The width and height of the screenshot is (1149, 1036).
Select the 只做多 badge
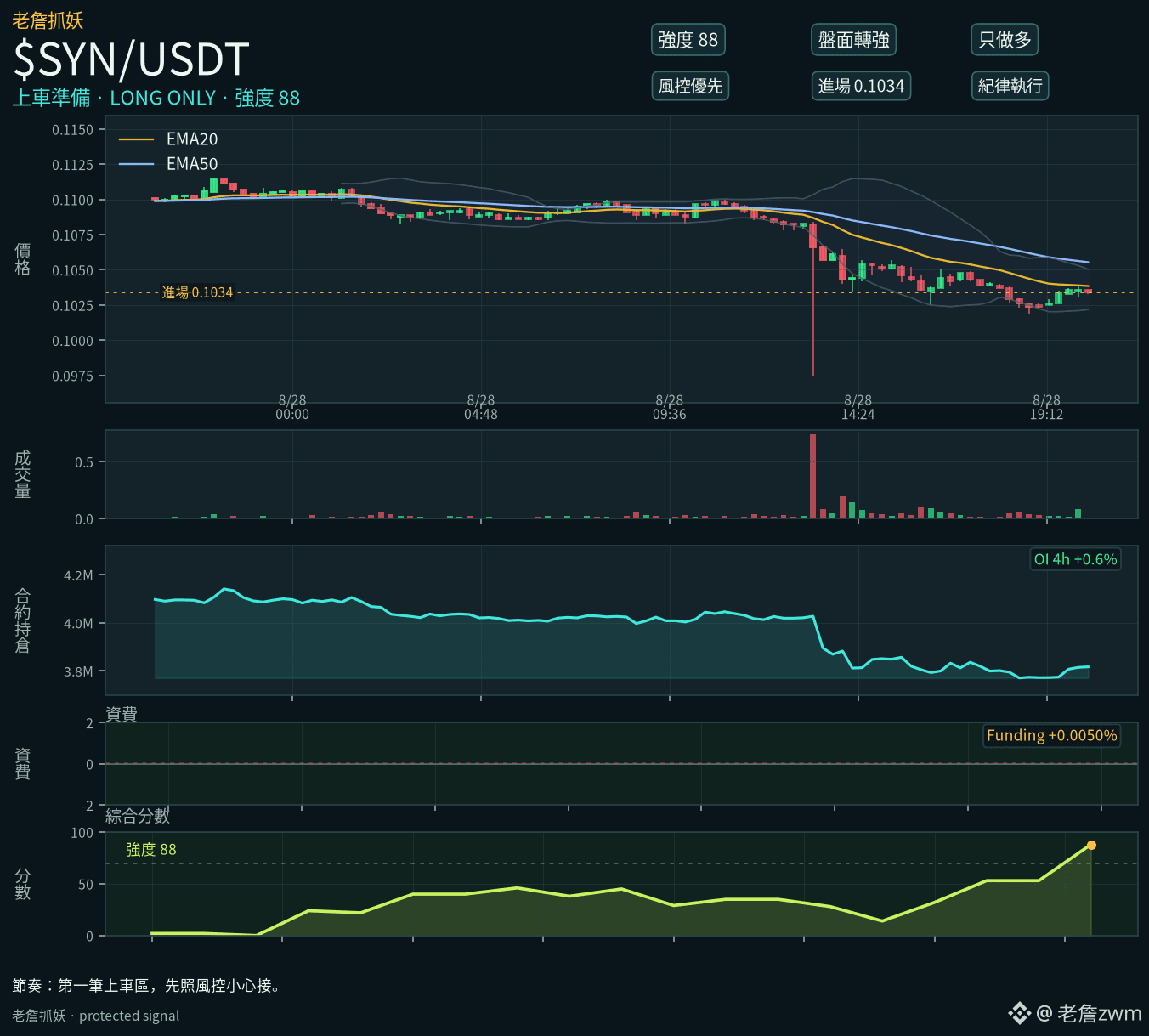click(x=1005, y=40)
